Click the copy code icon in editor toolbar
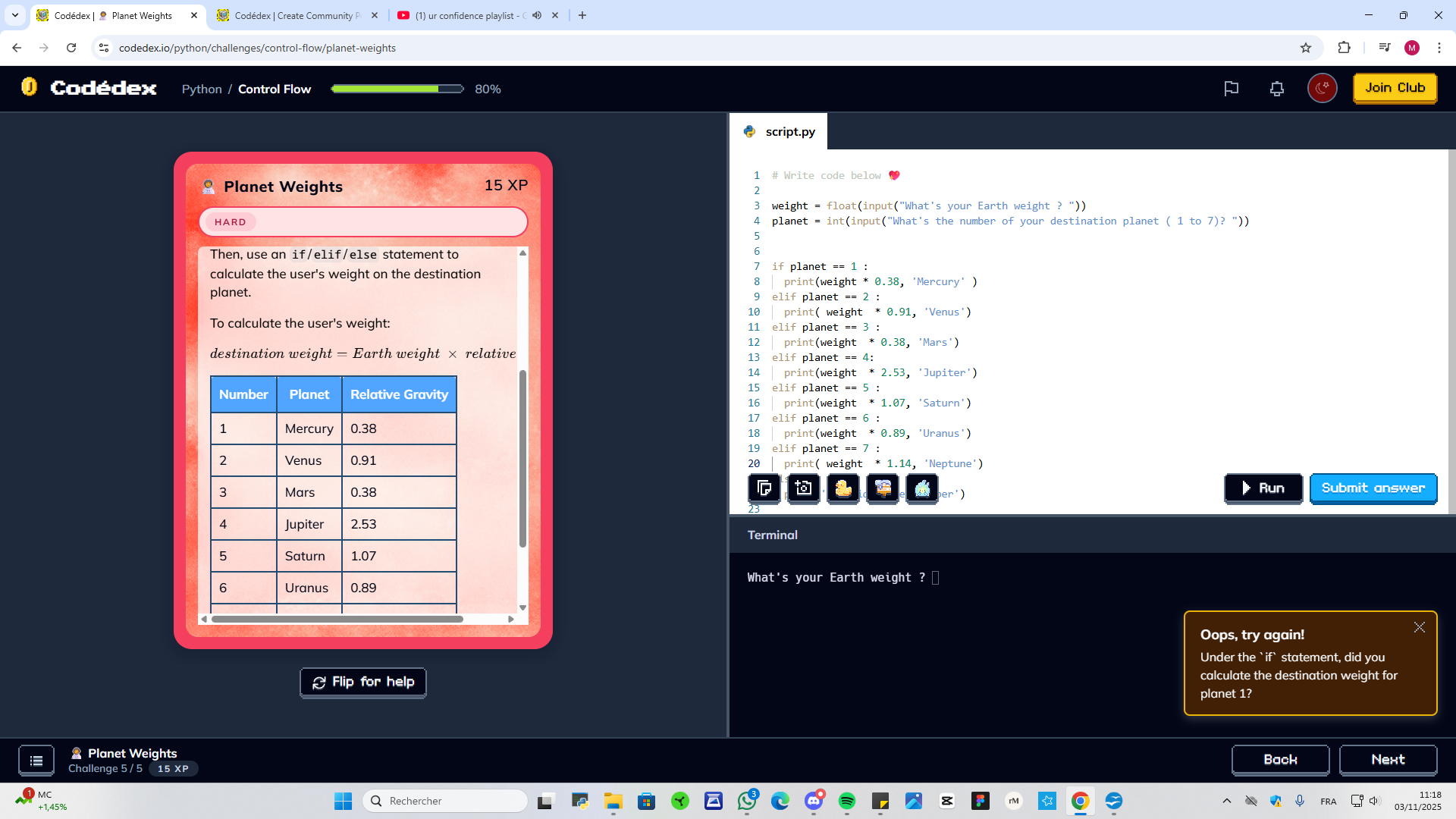This screenshot has height=819, width=1456. 764,488
